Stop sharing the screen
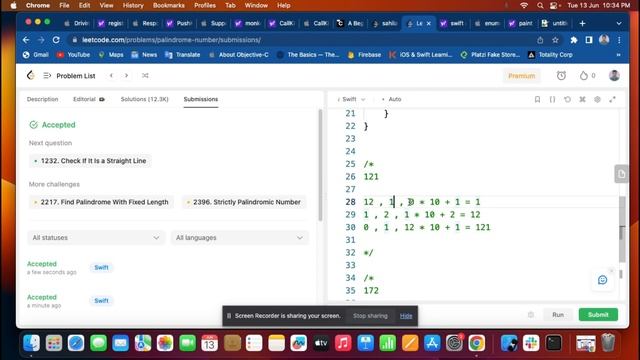Screen dimensions: 640x360 (370, 316)
